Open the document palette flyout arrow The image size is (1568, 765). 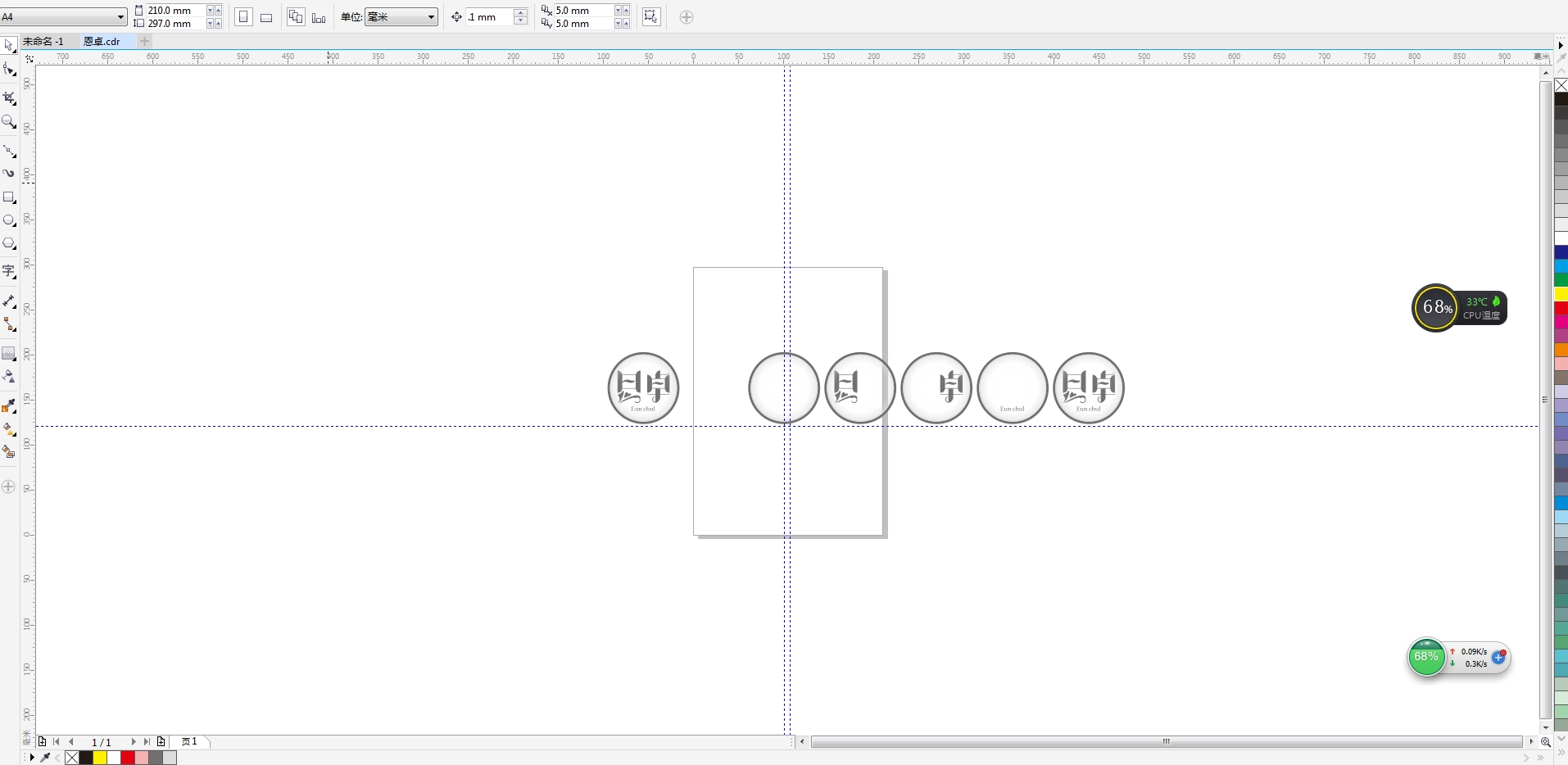(32, 758)
